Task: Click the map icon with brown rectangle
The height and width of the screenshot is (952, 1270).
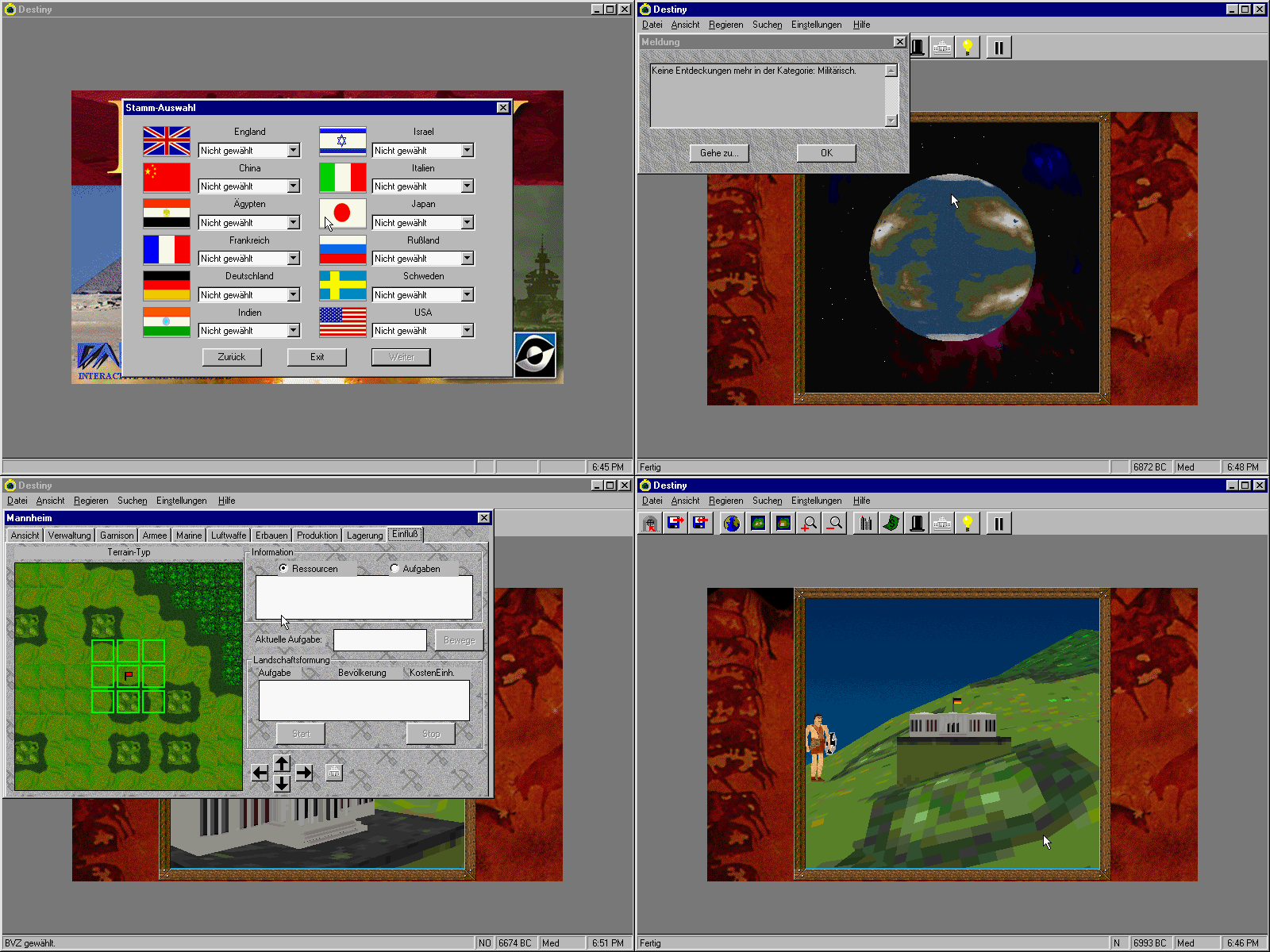Action: coord(783,524)
